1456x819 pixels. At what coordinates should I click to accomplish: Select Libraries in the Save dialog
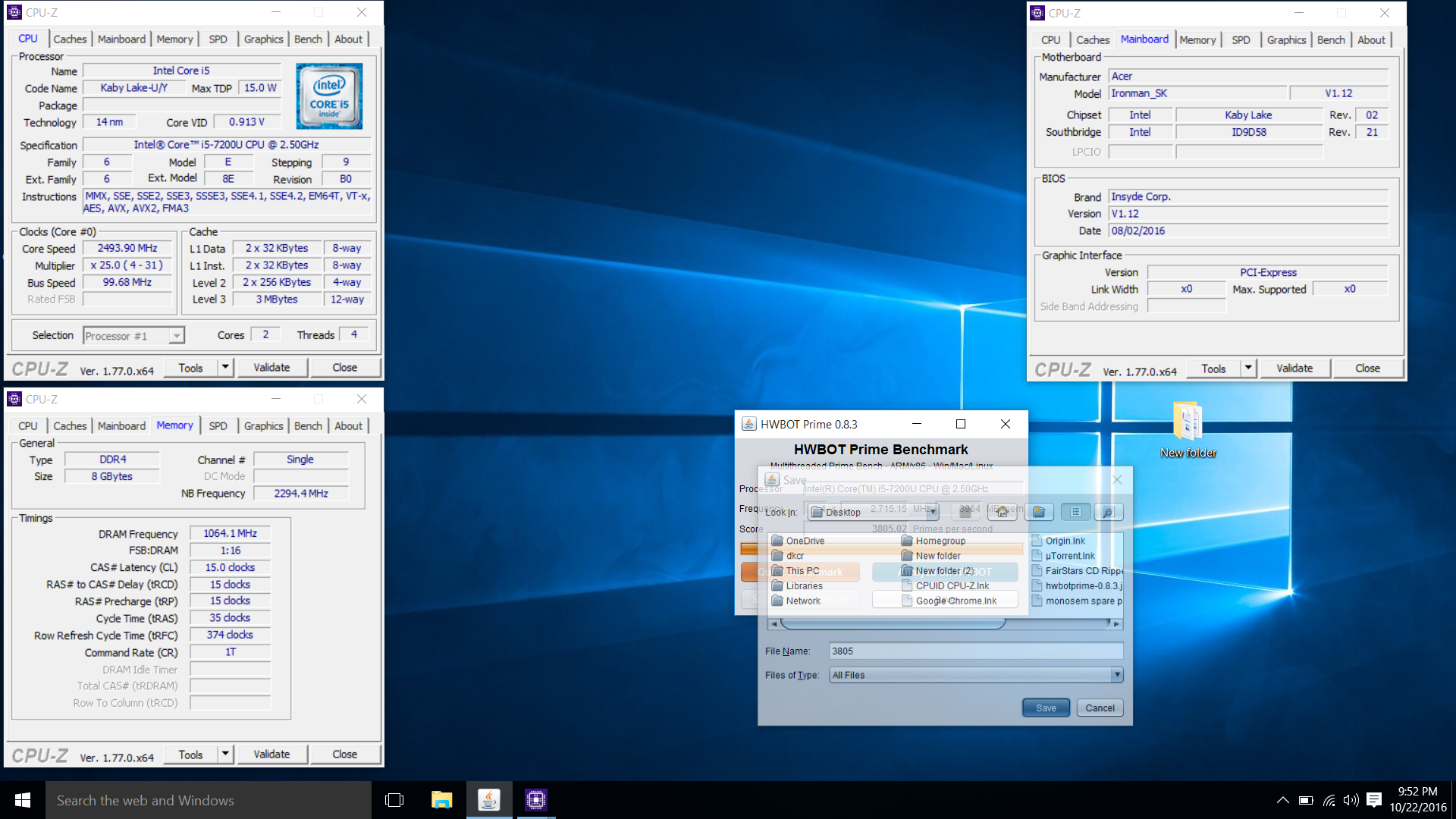click(x=797, y=586)
